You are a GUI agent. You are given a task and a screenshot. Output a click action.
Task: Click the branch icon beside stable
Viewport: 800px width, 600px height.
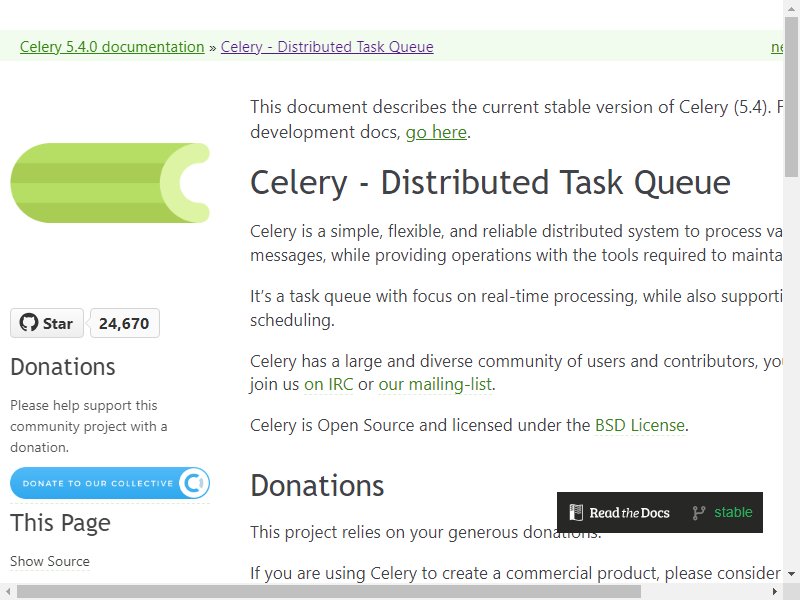[698, 513]
